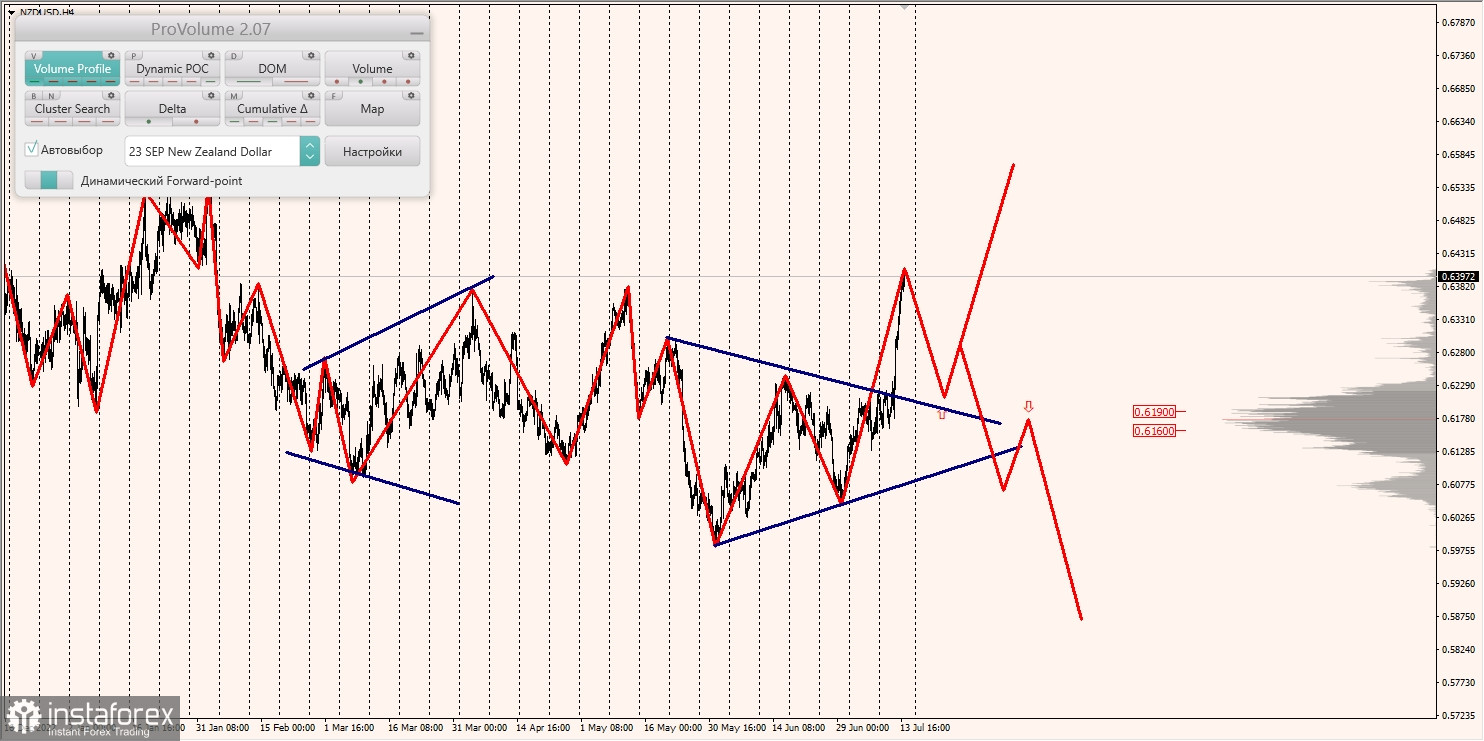Click the NZDUSD,H4 chart symbol label

pos(47,12)
